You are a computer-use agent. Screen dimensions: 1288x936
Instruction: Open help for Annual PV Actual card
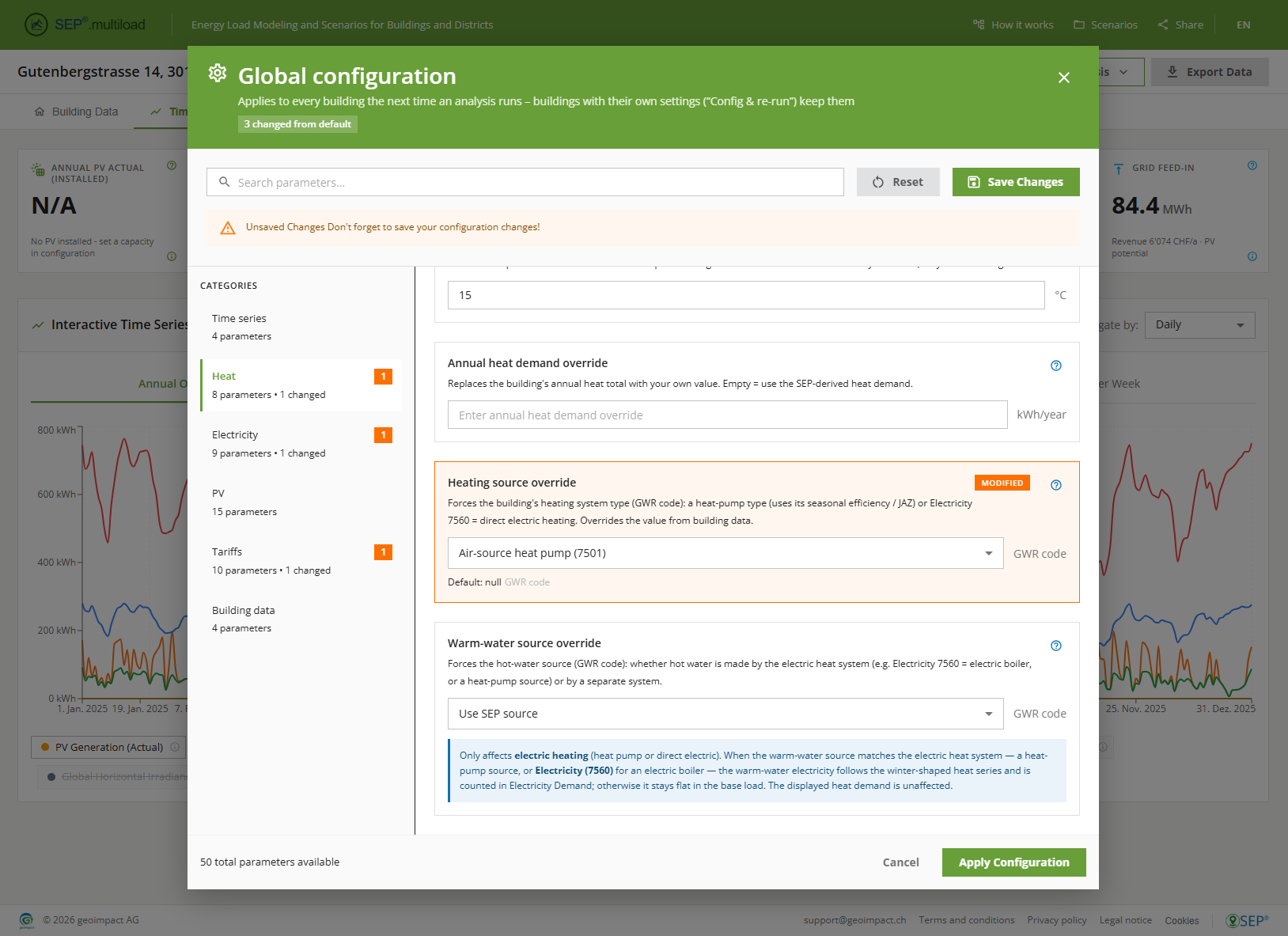click(172, 166)
